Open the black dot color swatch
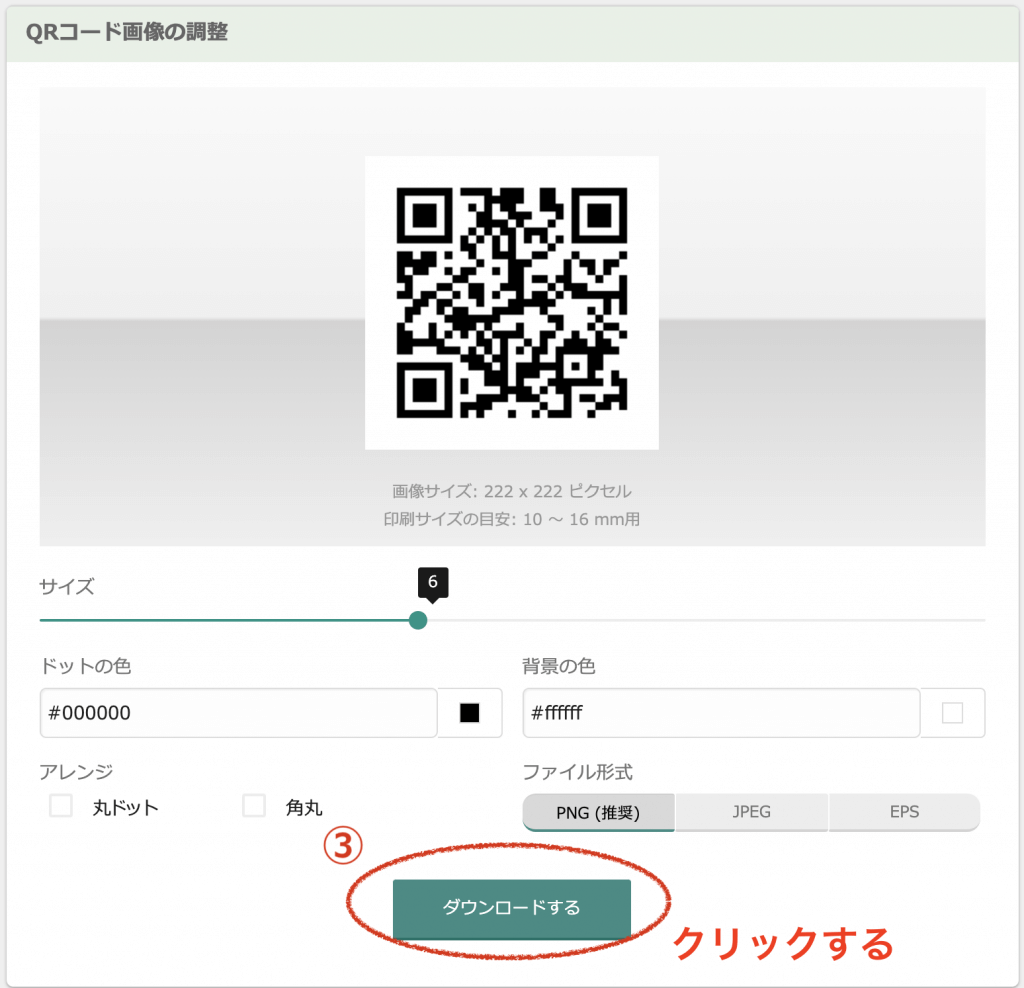This screenshot has width=1024, height=988. click(469, 713)
